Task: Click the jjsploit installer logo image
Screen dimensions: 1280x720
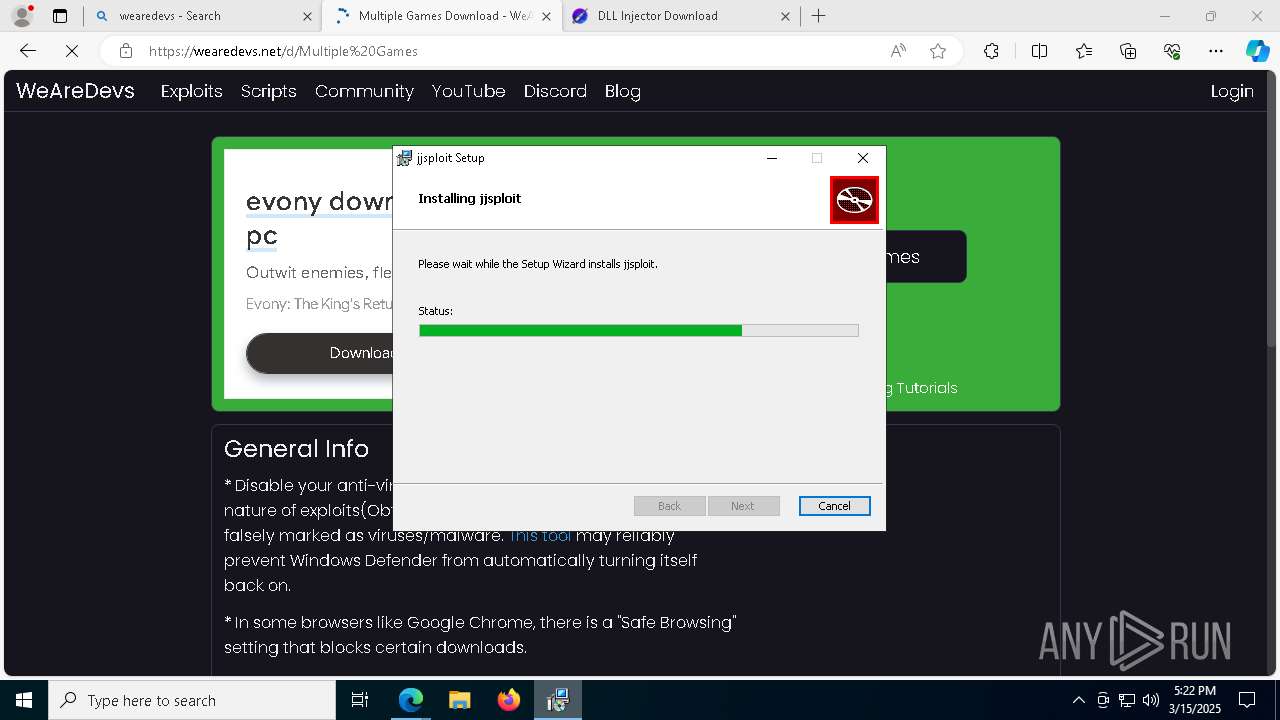Action: click(x=854, y=200)
